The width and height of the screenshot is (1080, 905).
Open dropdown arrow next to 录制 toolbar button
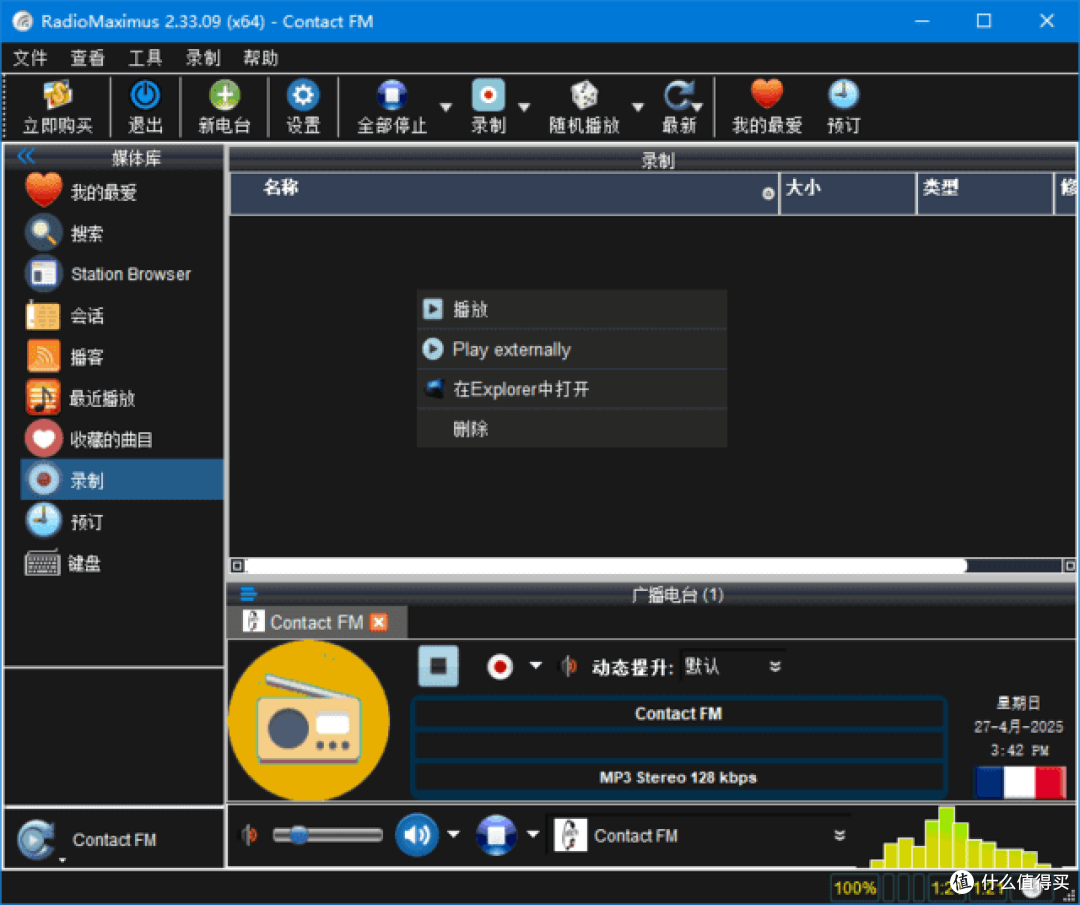pyautogui.click(x=524, y=107)
